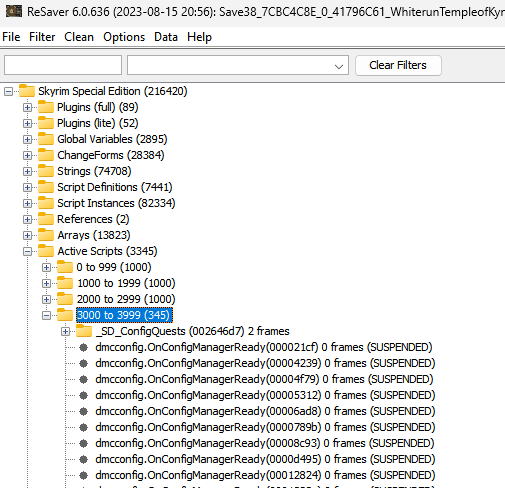Open the Help menu

coord(199,37)
